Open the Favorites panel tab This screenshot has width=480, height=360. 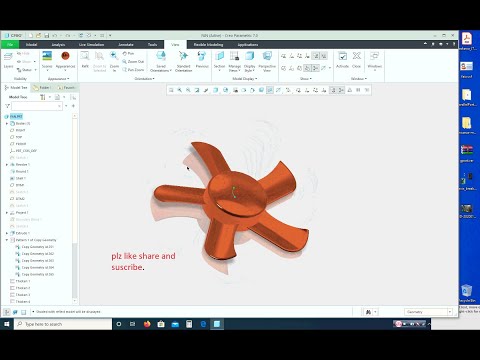(x=66, y=88)
